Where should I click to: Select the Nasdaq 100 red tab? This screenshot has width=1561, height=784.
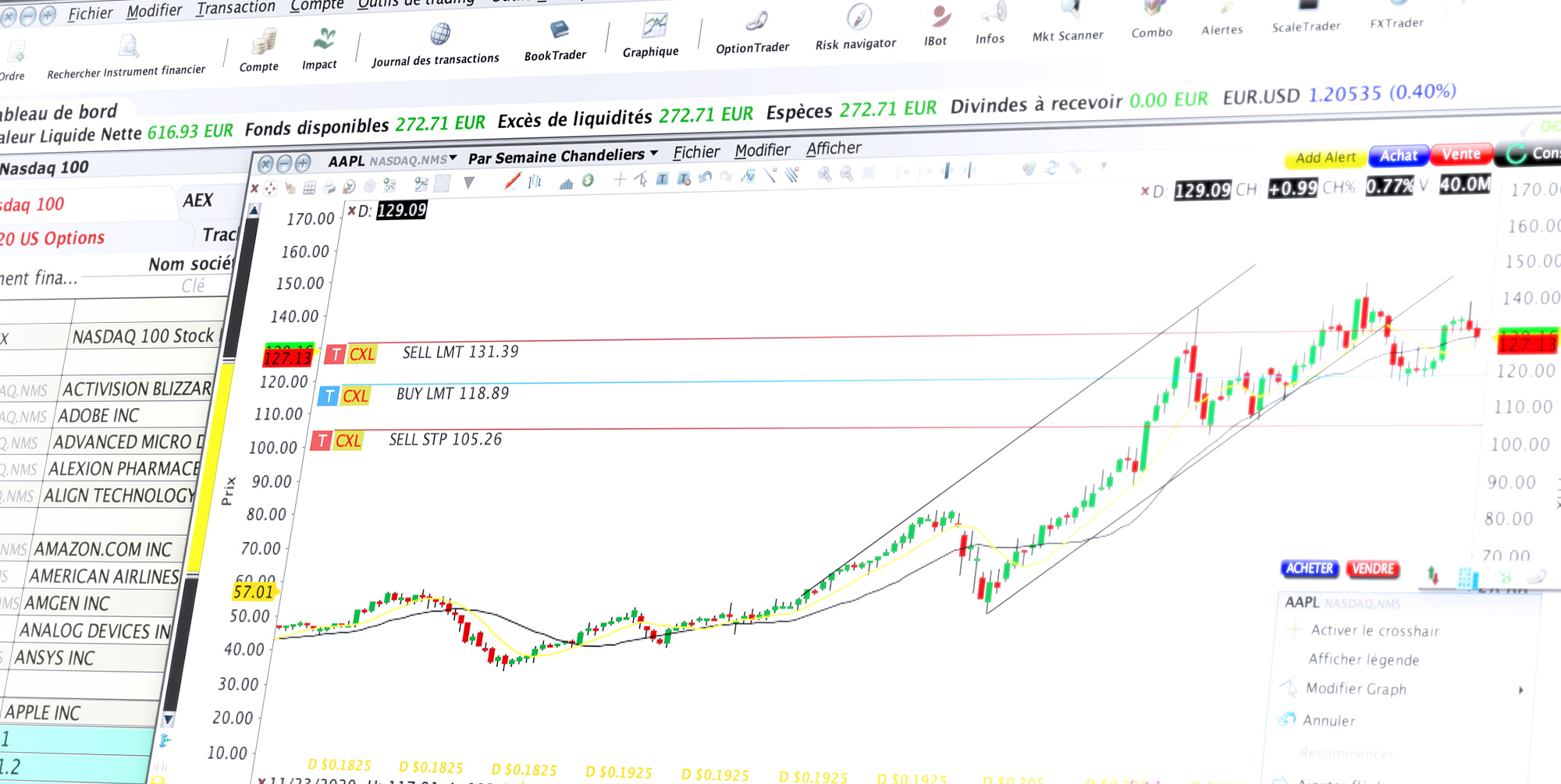pyautogui.click(x=32, y=205)
